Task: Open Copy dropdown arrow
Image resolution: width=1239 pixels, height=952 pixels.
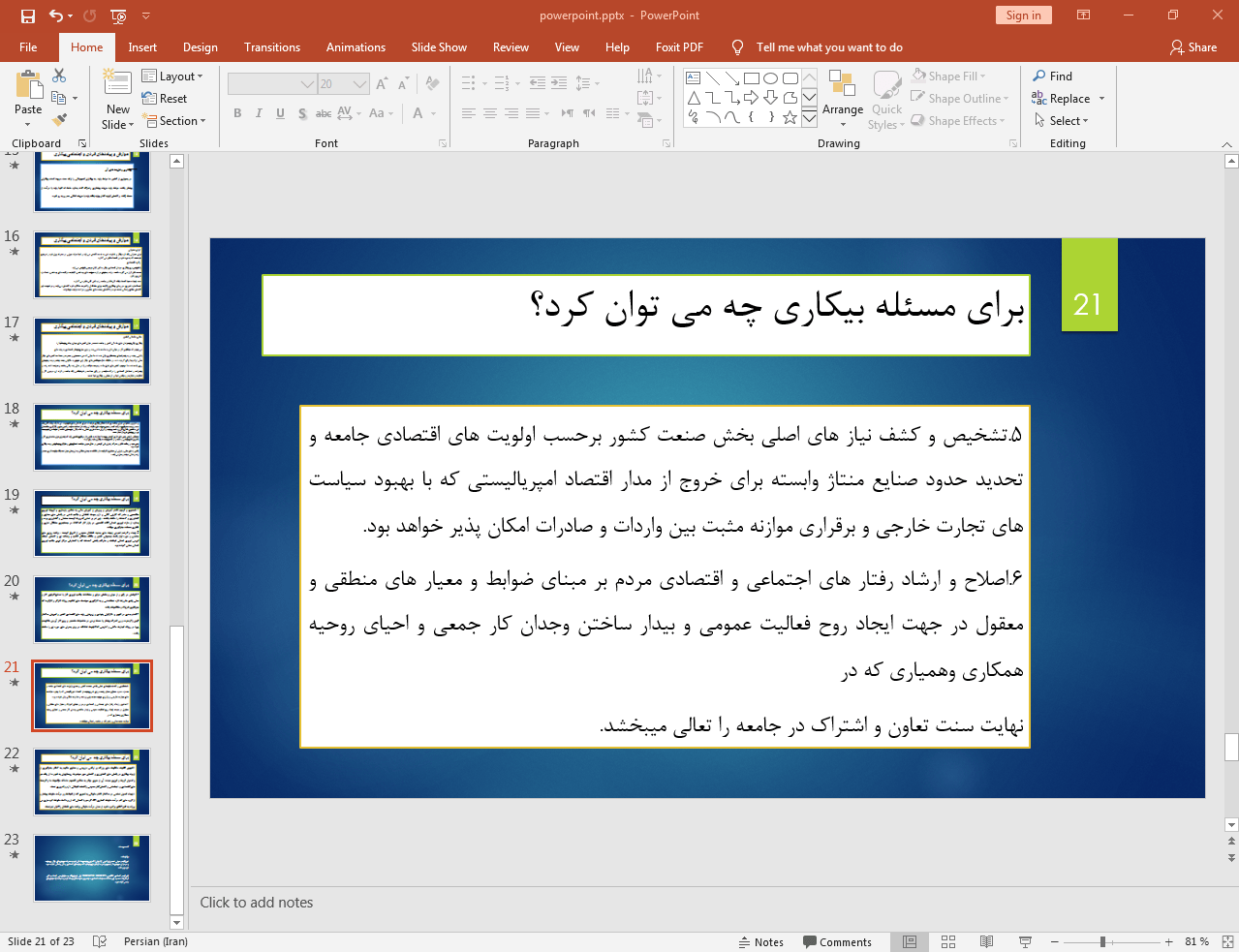Action: point(75,98)
